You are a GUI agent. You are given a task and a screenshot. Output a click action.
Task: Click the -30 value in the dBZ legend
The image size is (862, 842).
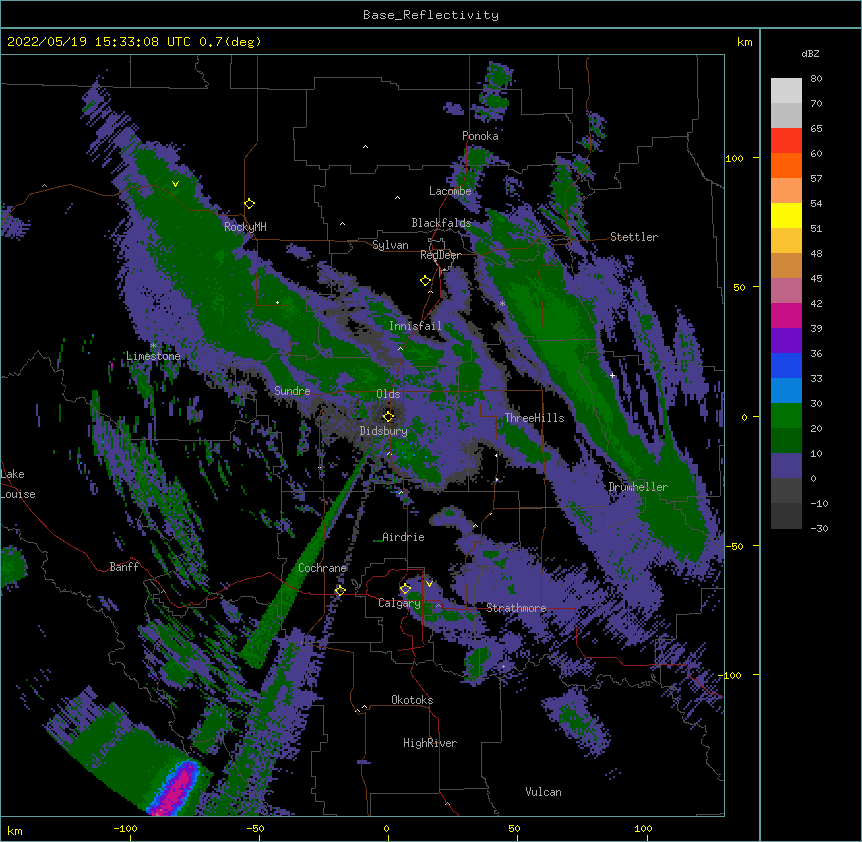click(x=819, y=528)
